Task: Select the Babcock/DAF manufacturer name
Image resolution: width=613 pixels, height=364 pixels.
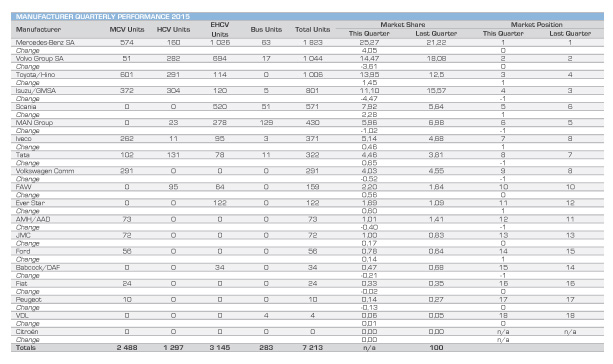Action: [38, 267]
